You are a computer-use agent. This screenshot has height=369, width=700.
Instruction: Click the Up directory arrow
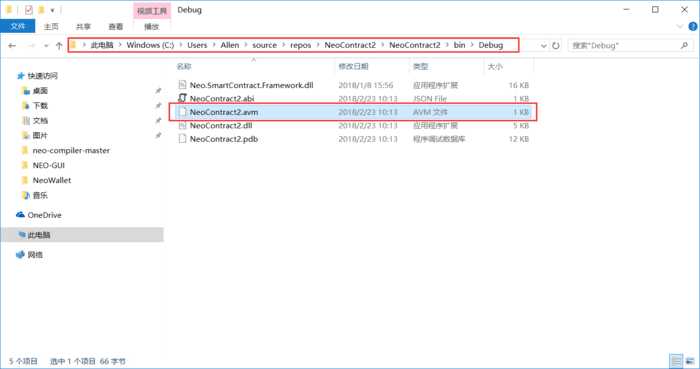(59, 46)
